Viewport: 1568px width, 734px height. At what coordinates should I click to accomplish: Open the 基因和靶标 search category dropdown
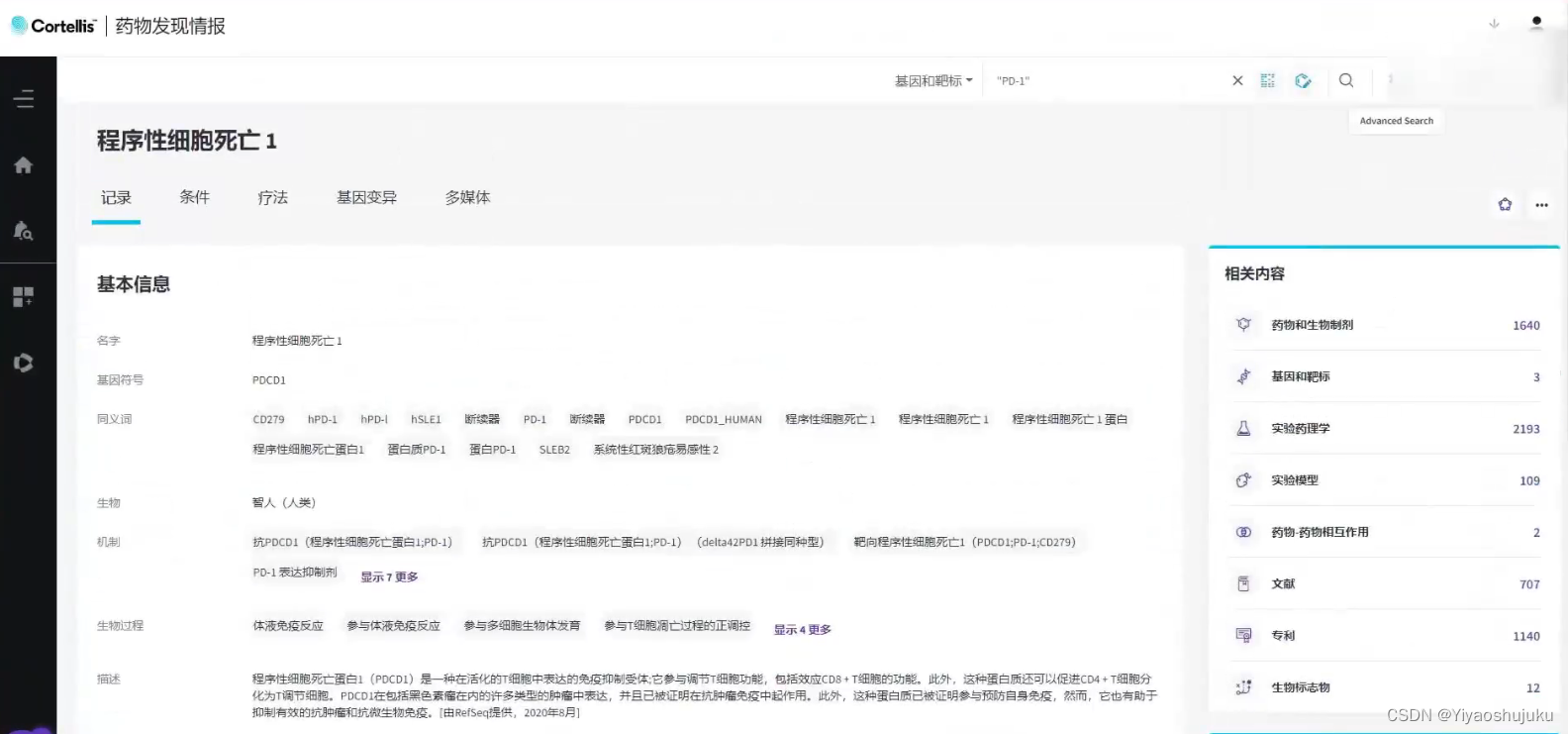[x=933, y=81]
